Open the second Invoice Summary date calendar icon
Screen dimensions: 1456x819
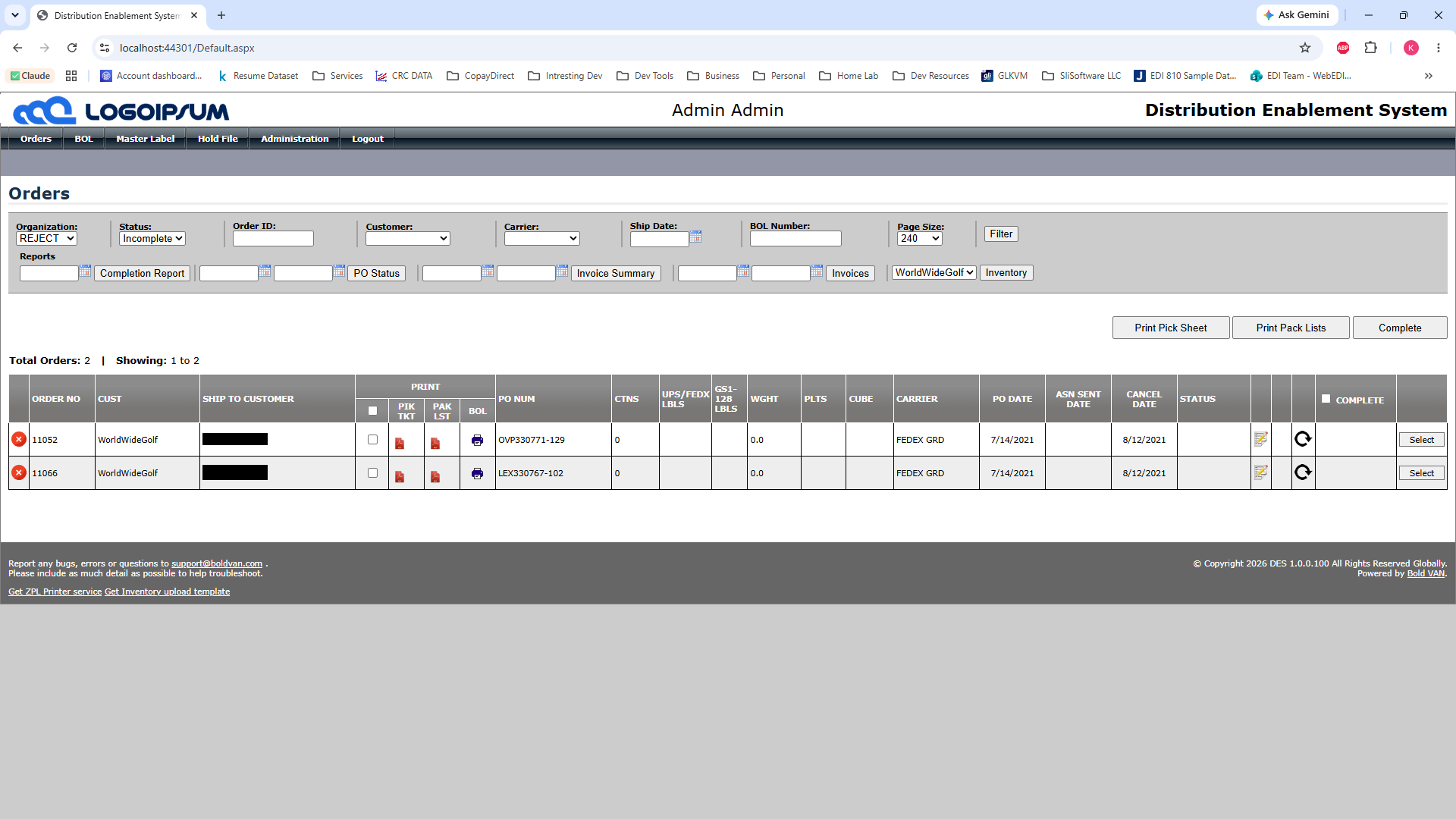(562, 271)
